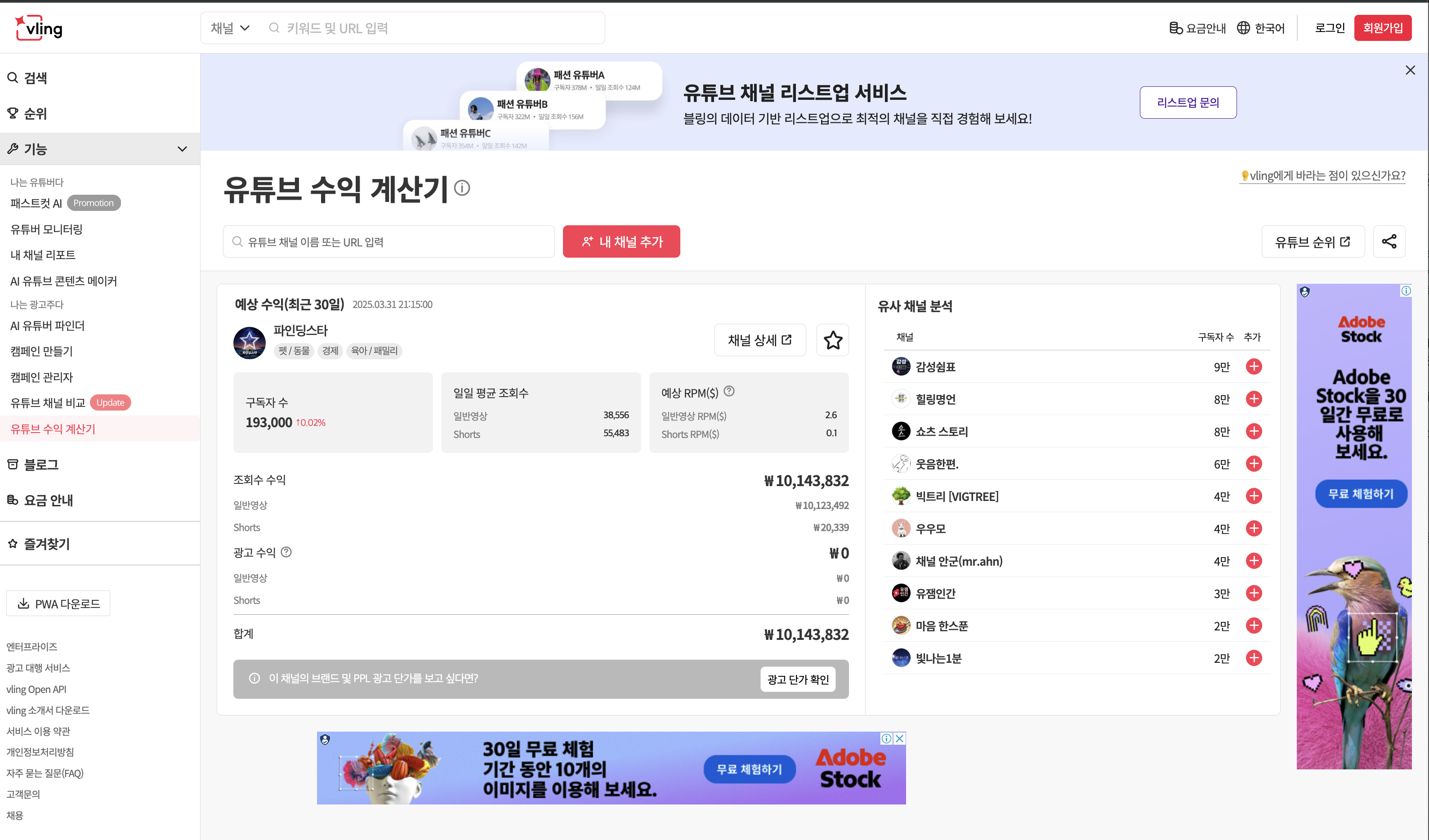Image resolution: width=1429 pixels, height=840 pixels.
Task: Open AI 유튜브 콘텐츠 메이커
Action: point(63,281)
